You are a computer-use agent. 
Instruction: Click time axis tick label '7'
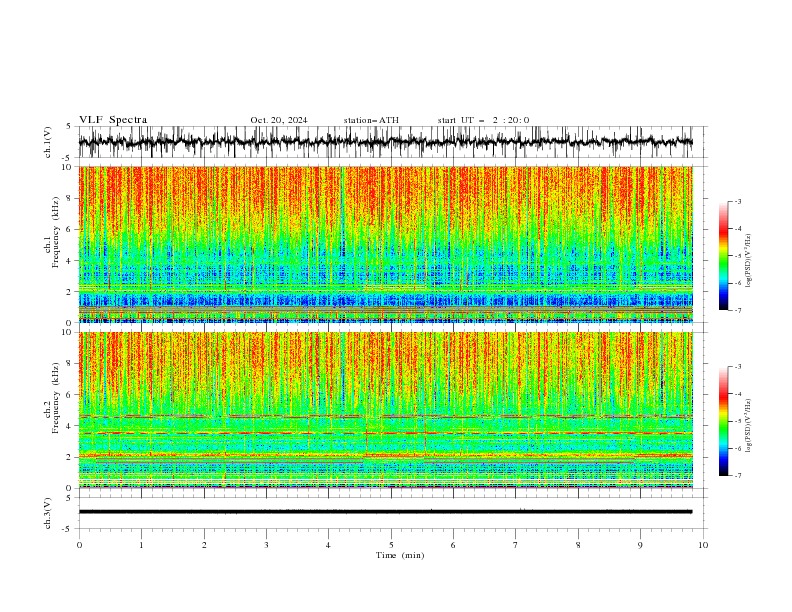tap(516, 545)
